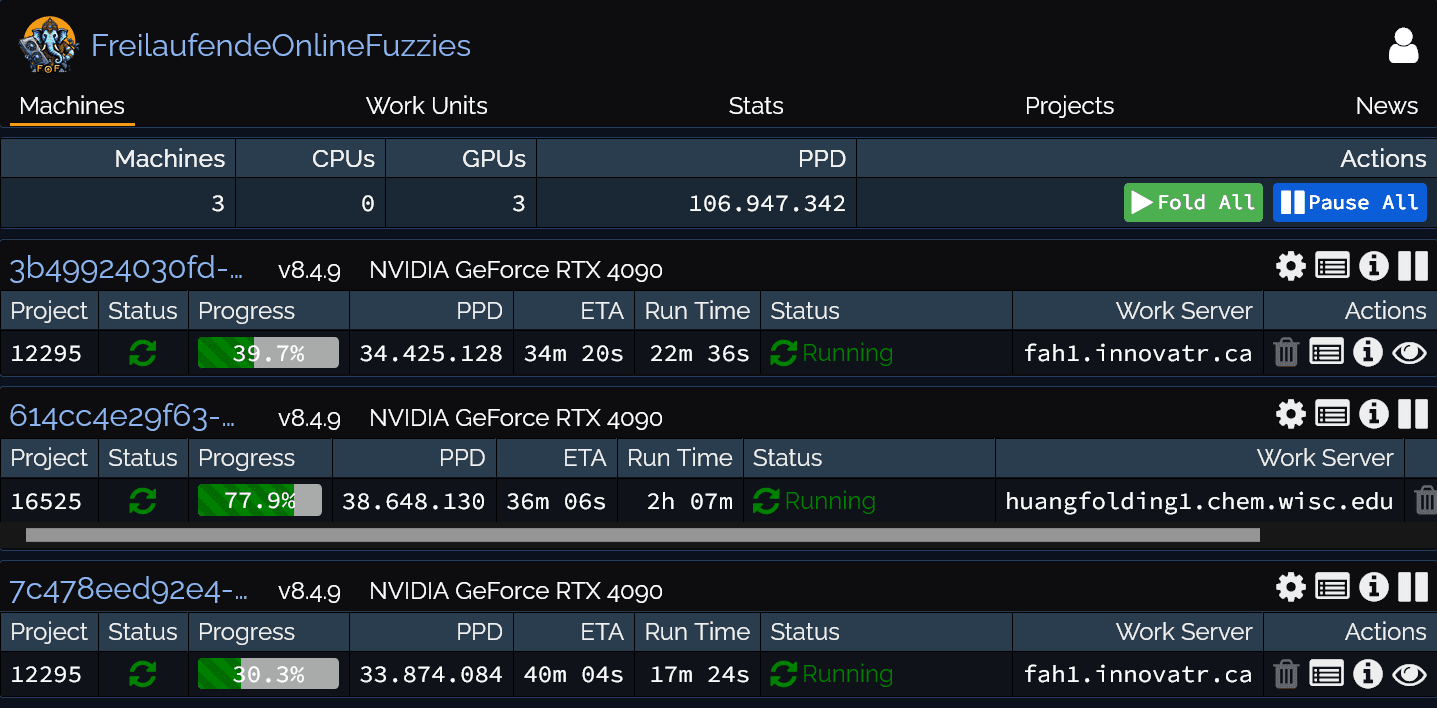Switch to the Work Units tab
This screenshot has width=1437, height=708.
tap(426, 106)
